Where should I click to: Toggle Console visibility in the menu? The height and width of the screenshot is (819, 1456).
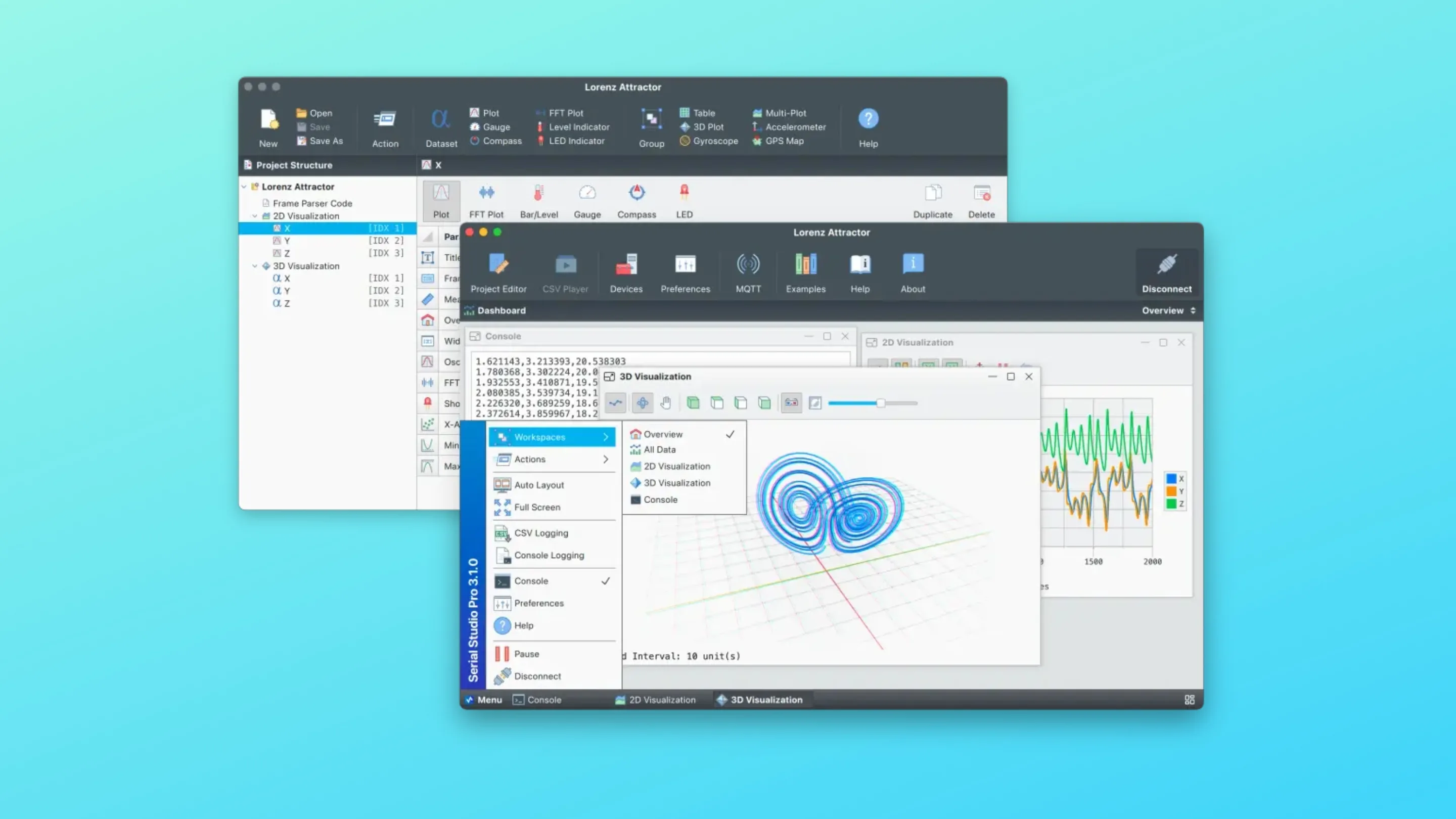coord(552,580)
